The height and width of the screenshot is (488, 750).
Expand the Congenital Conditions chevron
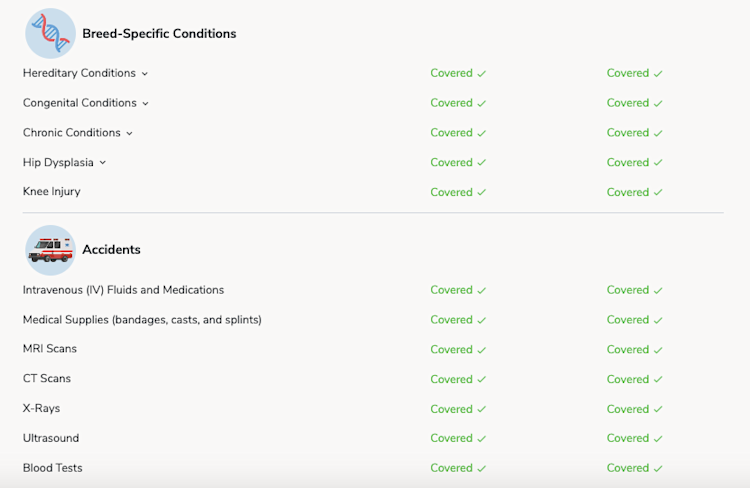click(x=146, y=103)
